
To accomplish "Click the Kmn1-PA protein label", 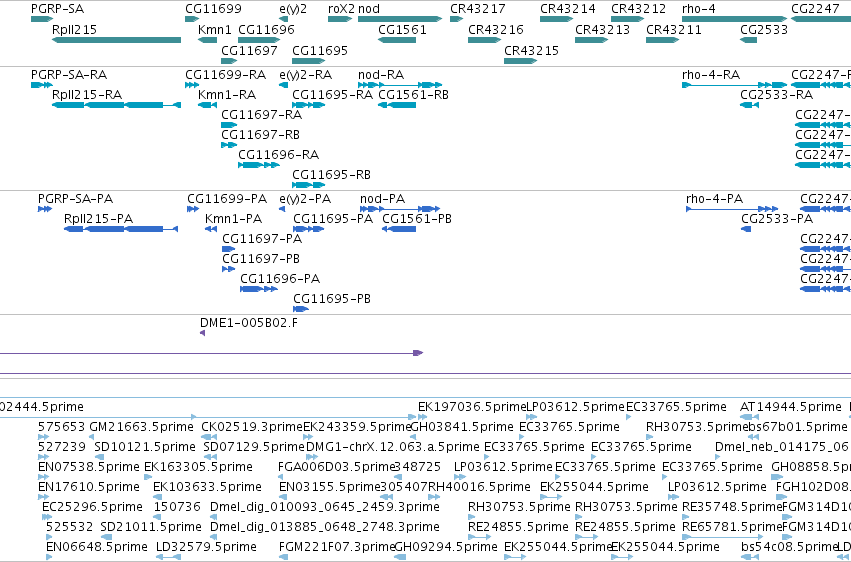I will pos(233,219).
